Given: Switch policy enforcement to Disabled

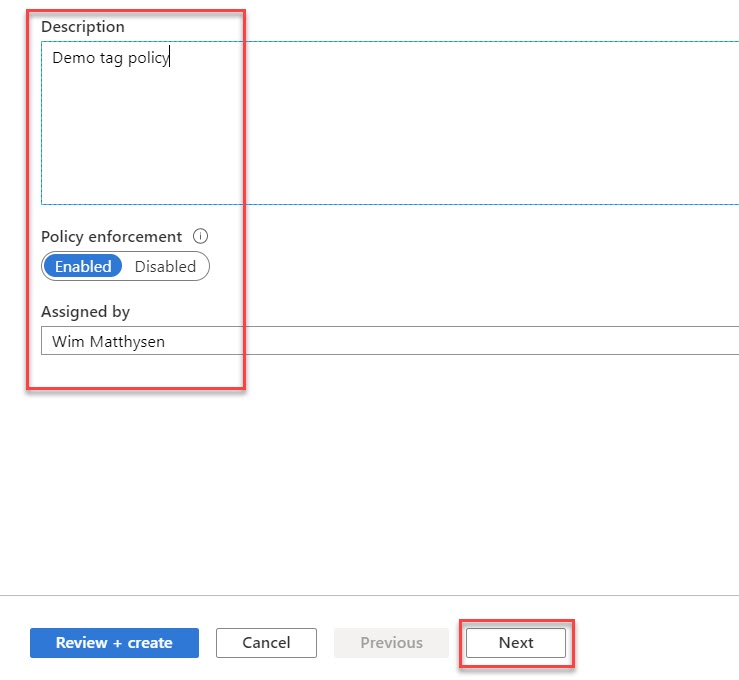Looking at the screenshot, I should [x=166, y=267].
